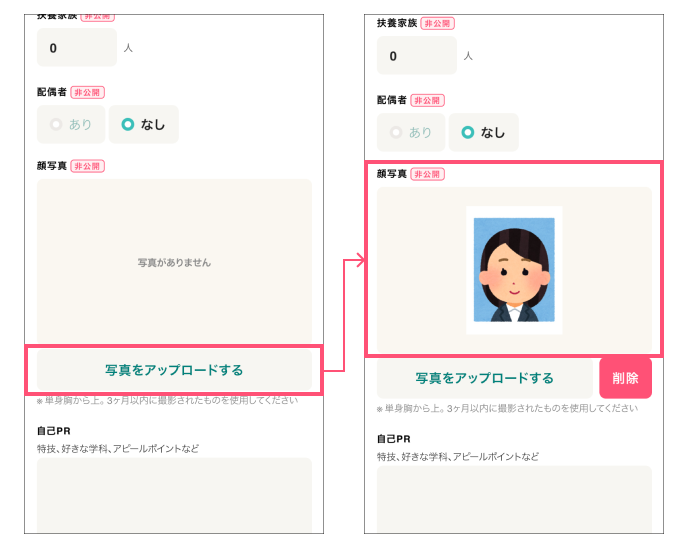Screen dimensions: 686x548
Task: Click the 非公開 badge beside 顔写真 above the empty placeholder
Action: pos(88,166)
